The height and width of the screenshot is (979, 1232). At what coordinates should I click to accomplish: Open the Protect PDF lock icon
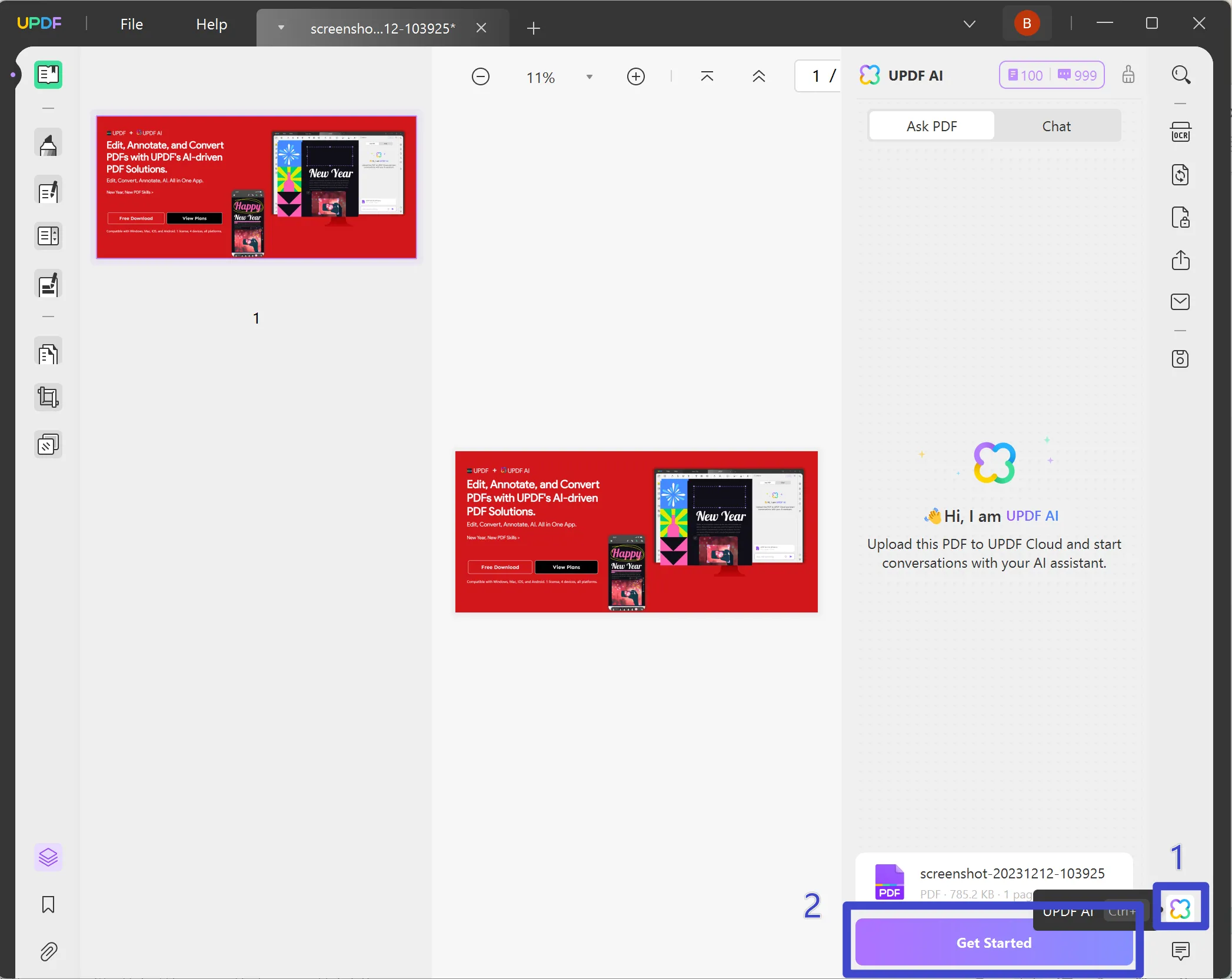(1181, 217)
